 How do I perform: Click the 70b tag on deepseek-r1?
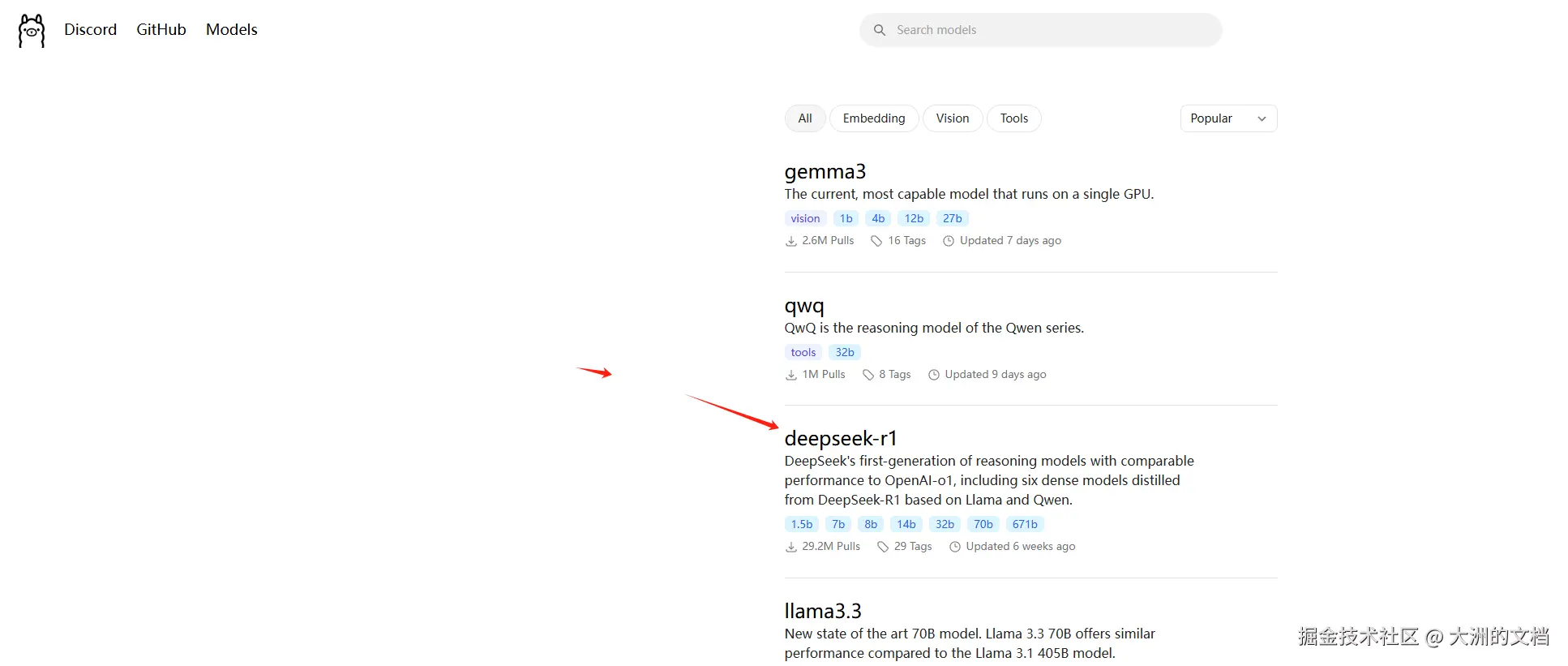pos(983,524)
